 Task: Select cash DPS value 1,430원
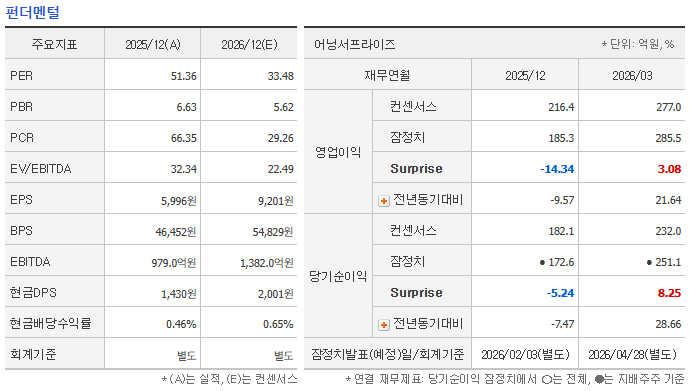pyautogui.click(x=179, y=294)
